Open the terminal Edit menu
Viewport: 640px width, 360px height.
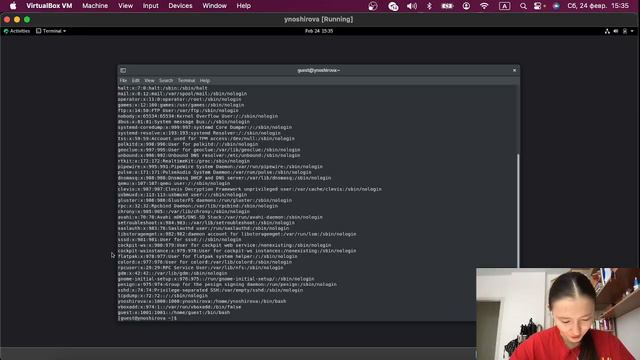click(136, 81)
